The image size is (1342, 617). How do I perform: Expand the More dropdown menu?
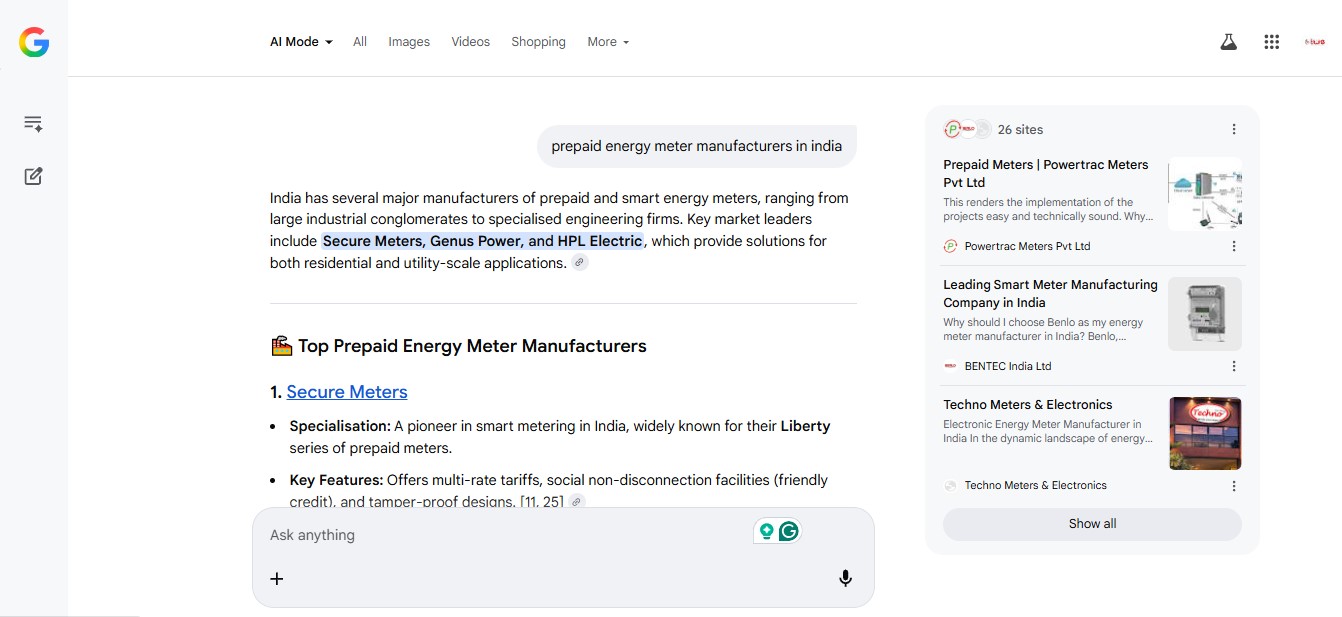point(608,42)
